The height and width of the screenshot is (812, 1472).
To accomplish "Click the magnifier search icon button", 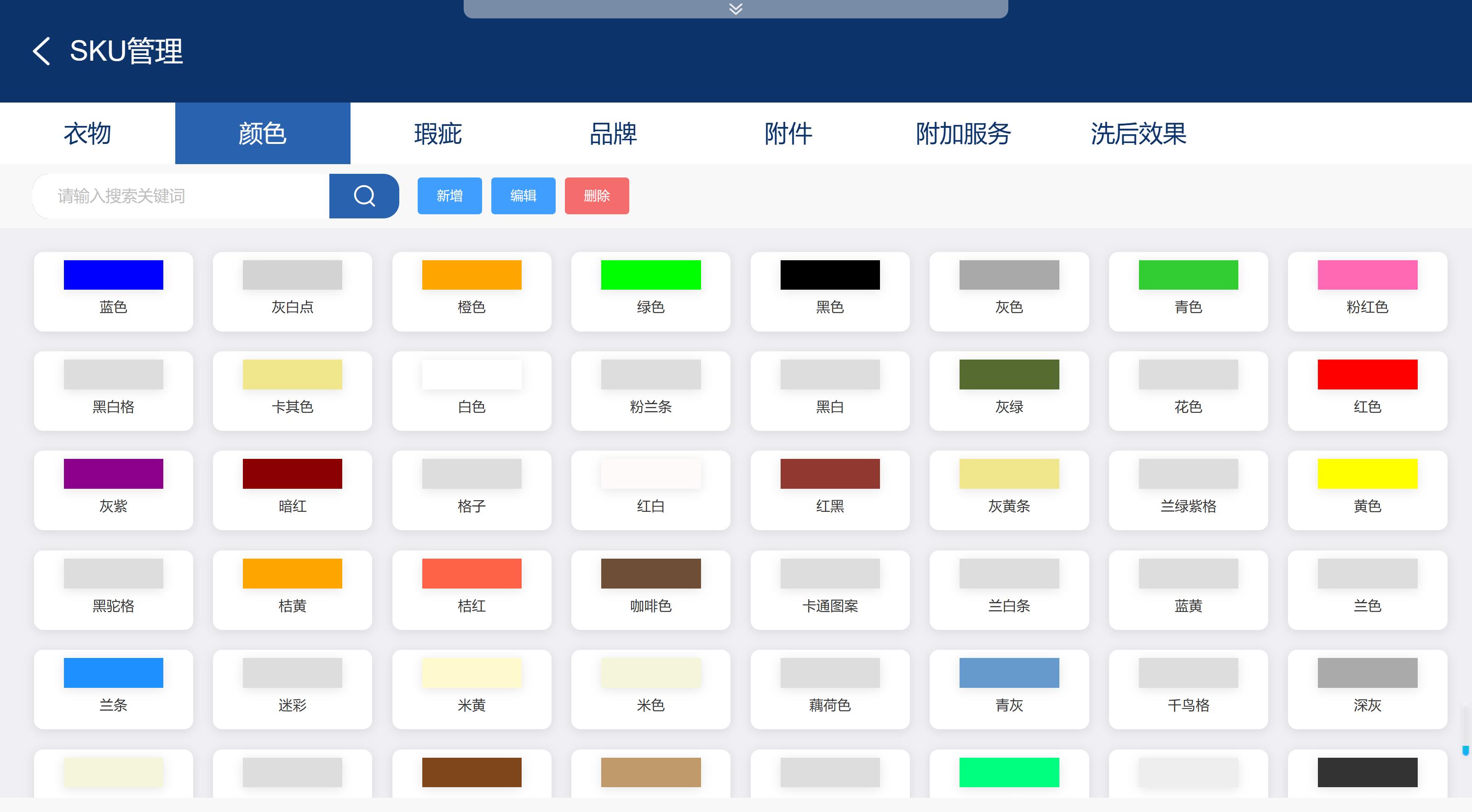I will pyautogui.click(x=364, y=196).
